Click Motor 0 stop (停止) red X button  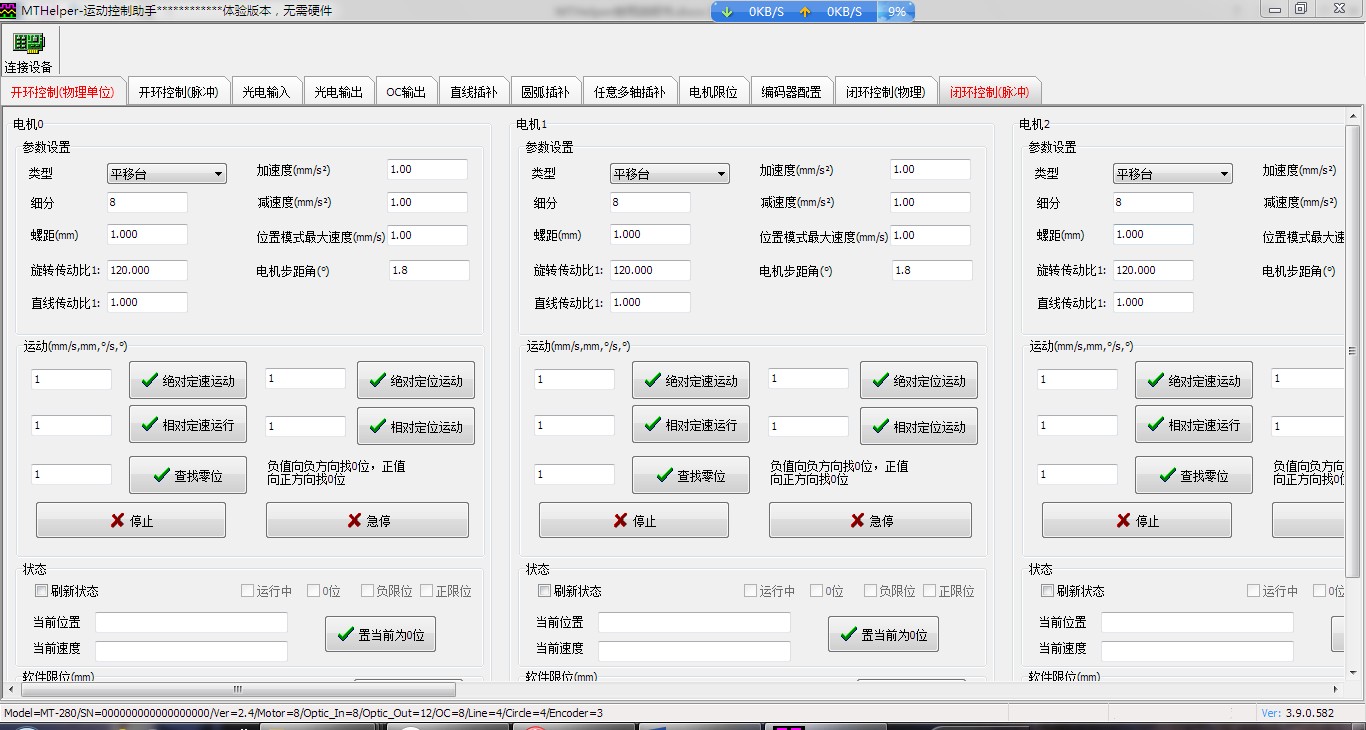(x=131, y=520)
